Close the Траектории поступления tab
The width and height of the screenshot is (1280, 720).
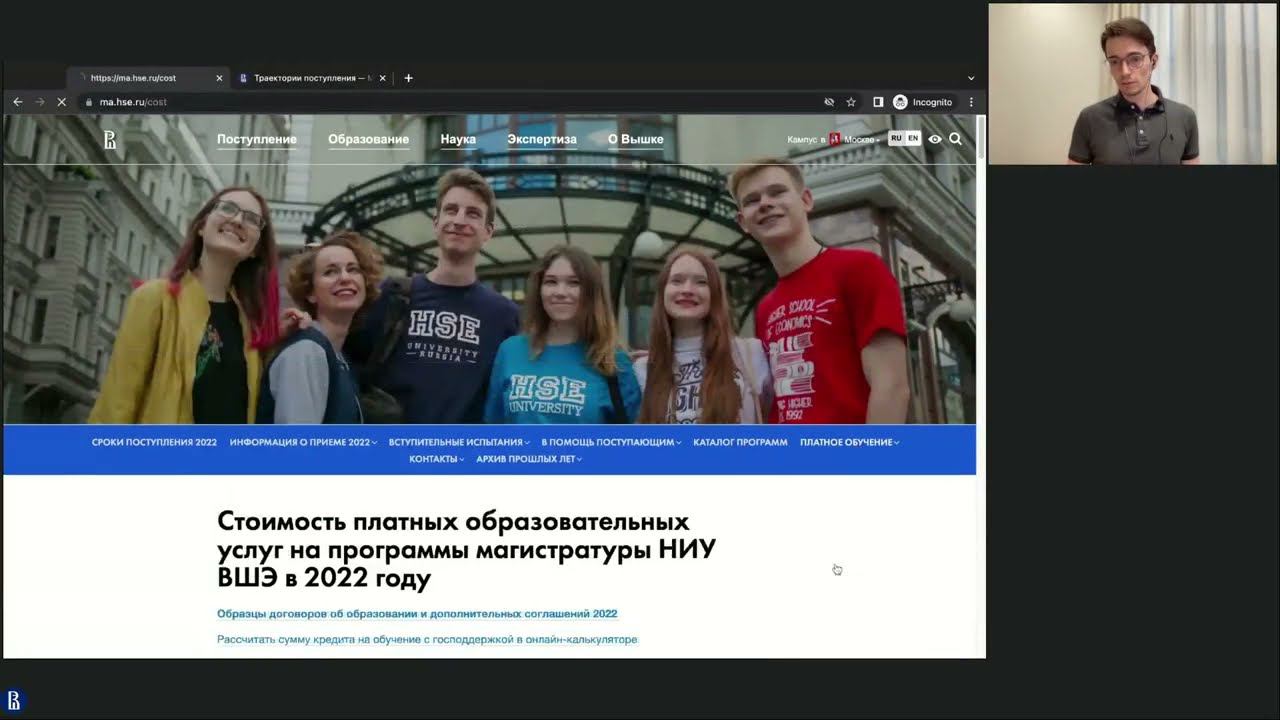point(382,78)
